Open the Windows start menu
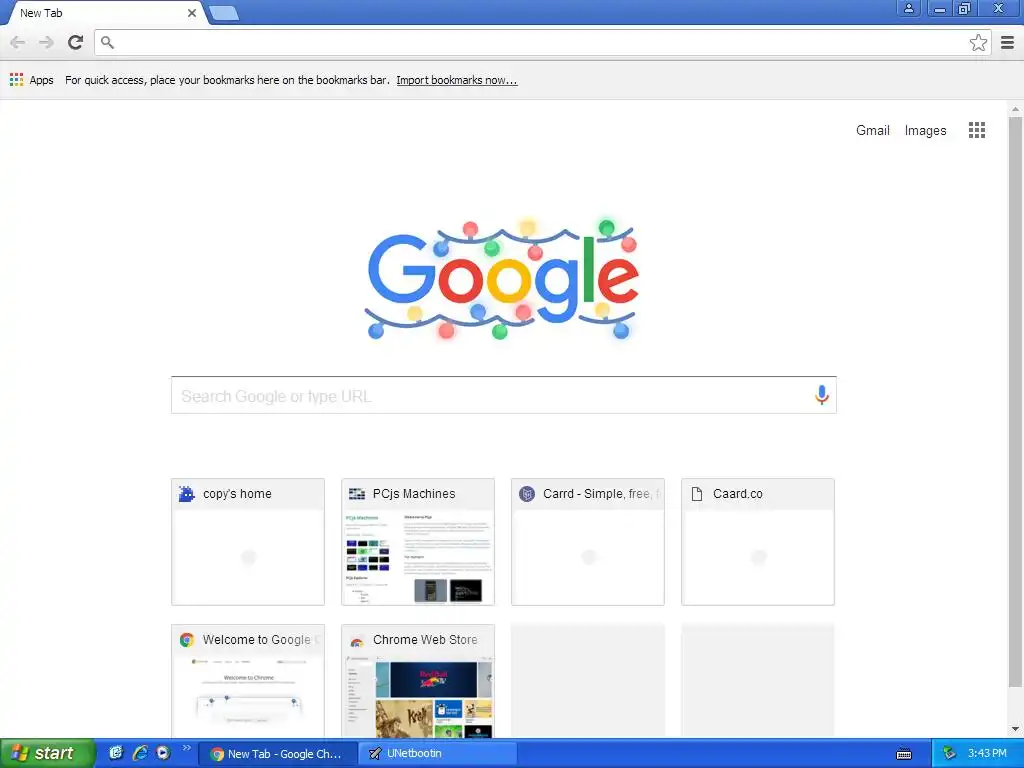Image resolution: width=1024 pixels, height=768 pixels. click(x=47, y=753)
